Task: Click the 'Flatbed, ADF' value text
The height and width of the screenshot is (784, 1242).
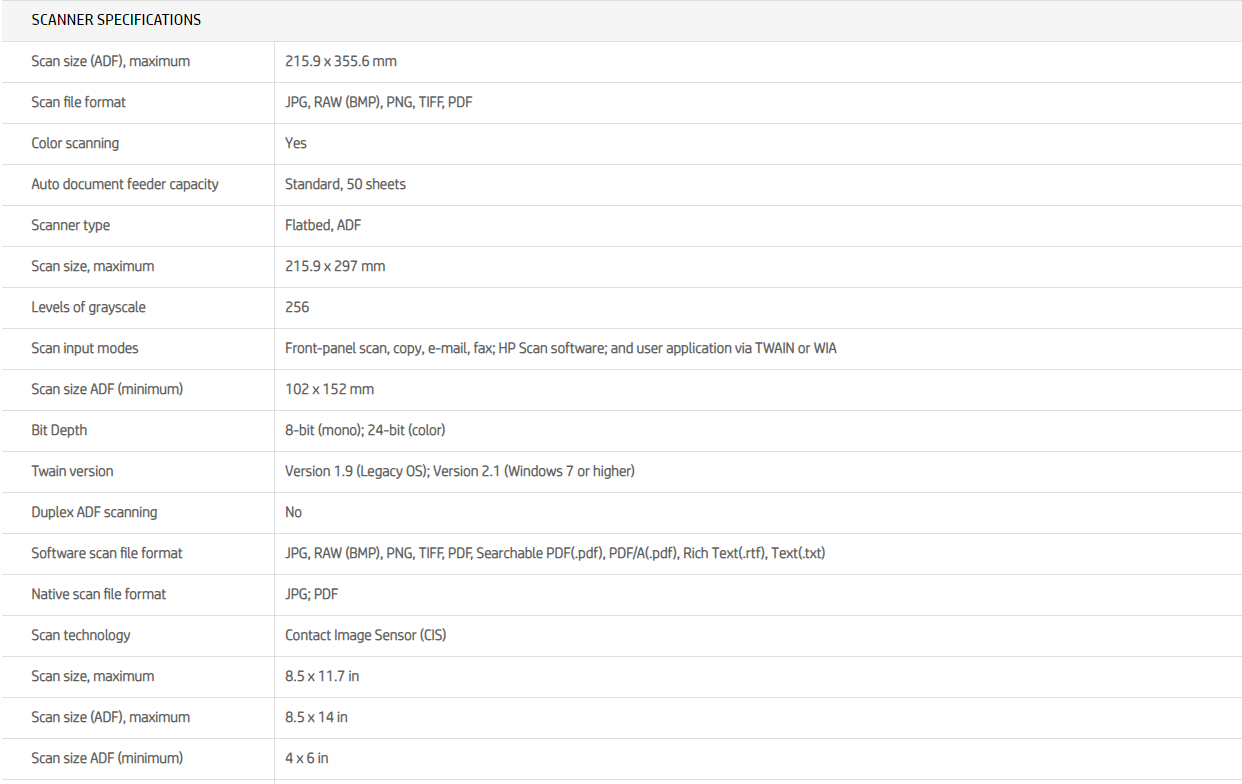Action: [x=323, y=225]
